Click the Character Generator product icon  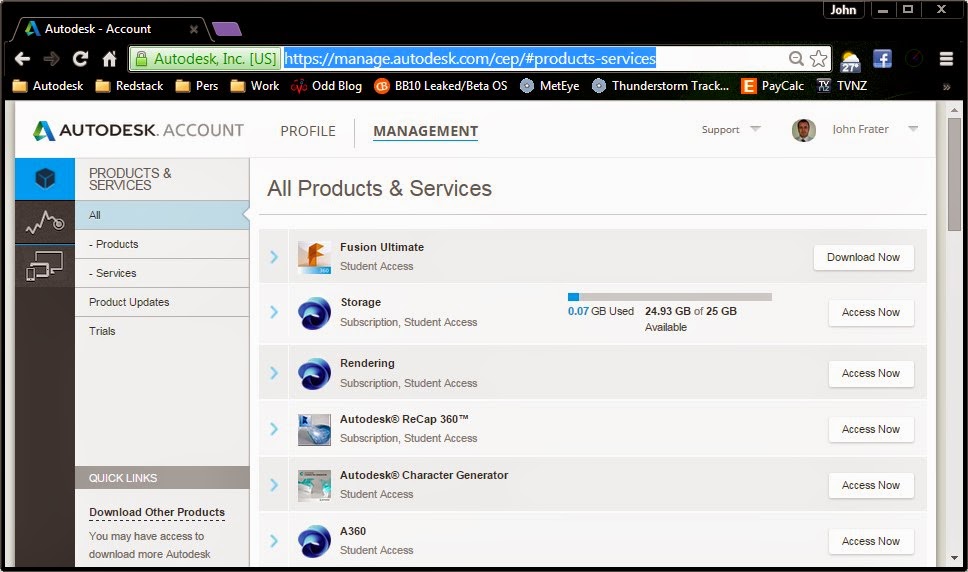(314, 485)
